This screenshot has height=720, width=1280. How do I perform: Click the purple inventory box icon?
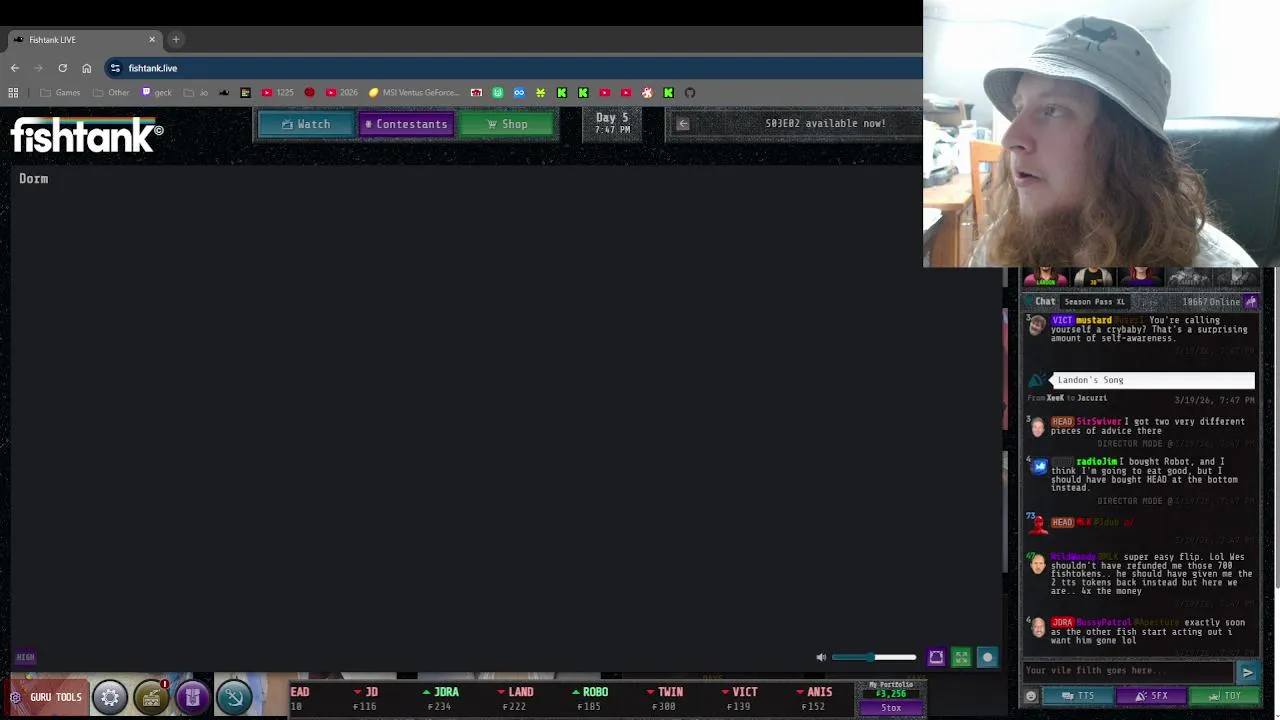click(192, 697)
